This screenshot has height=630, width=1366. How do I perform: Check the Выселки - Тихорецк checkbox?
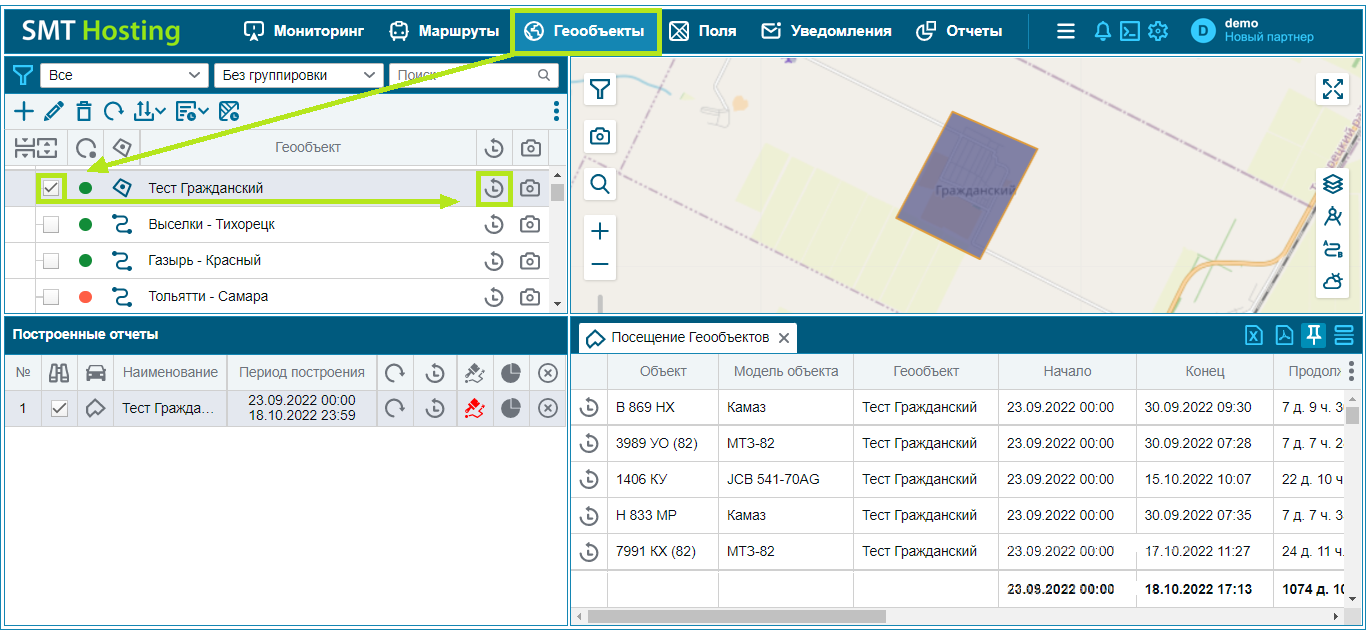tap(51, 224)
